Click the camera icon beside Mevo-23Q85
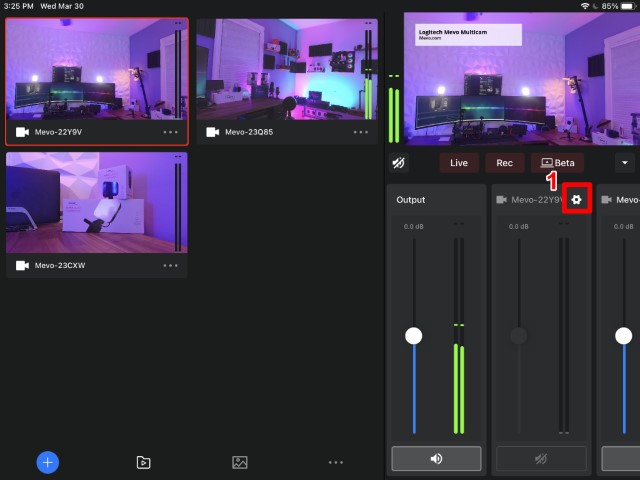Viewport: 640px width, 480px height. 212,132
